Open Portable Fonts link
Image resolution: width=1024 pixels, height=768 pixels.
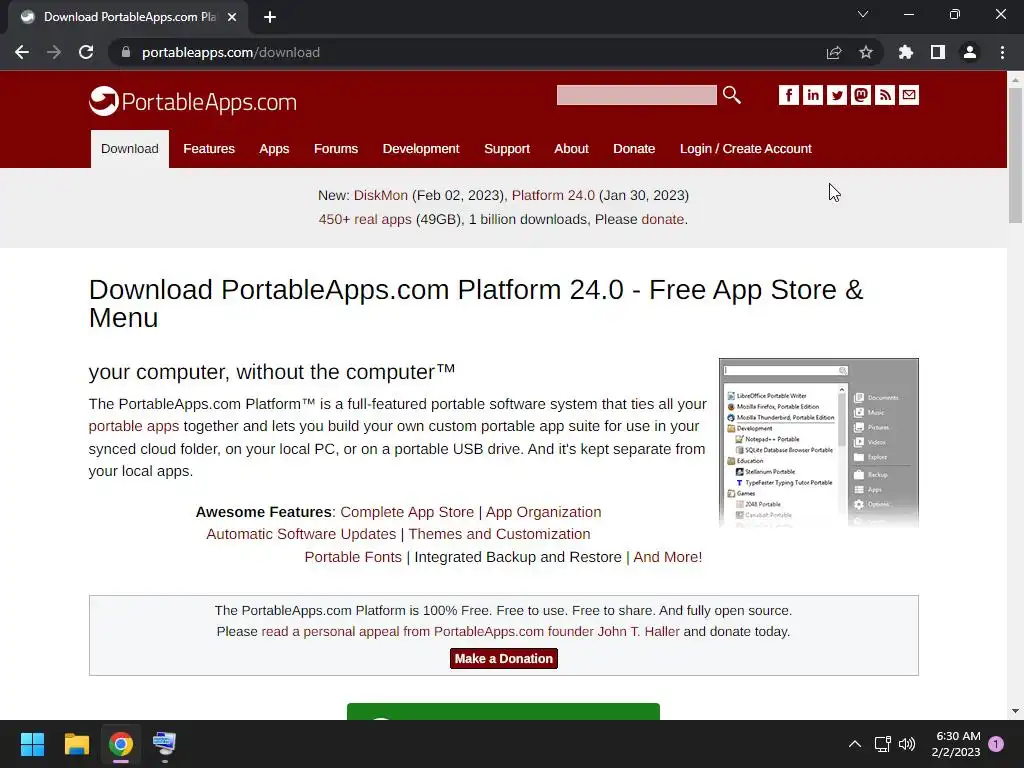(x=353, y=557)
